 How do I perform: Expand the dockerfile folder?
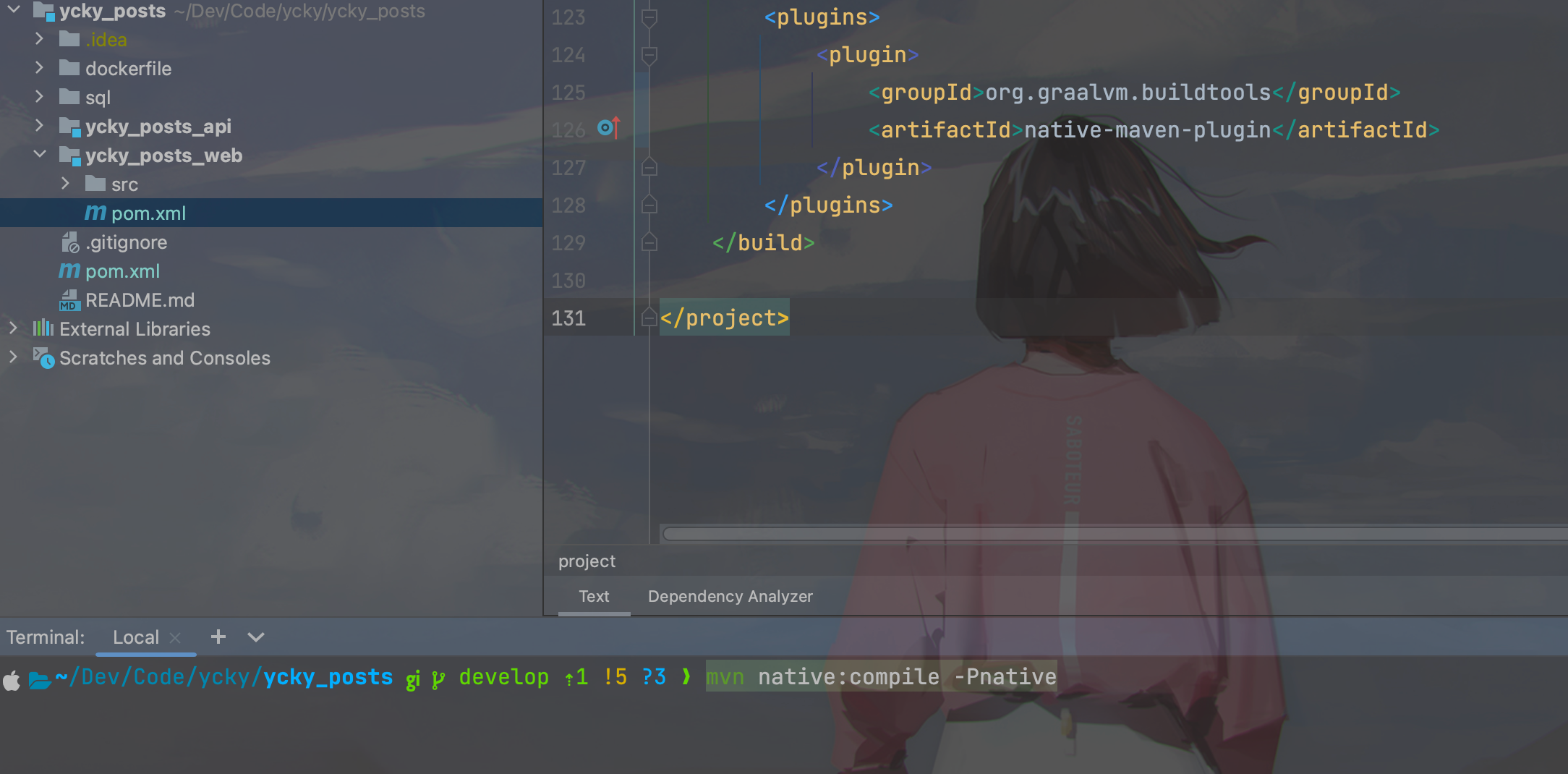(40, 68)
